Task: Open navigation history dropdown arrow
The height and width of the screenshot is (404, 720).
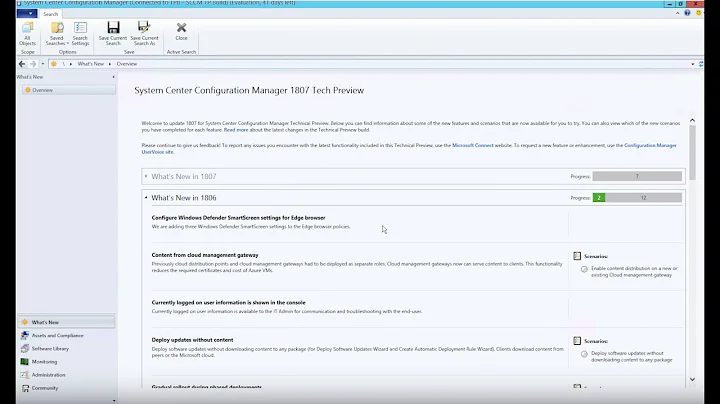Action: (43, 64)
